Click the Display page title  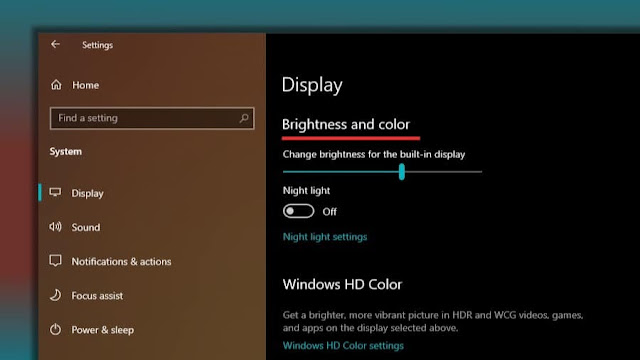click(x=312, y=85)
